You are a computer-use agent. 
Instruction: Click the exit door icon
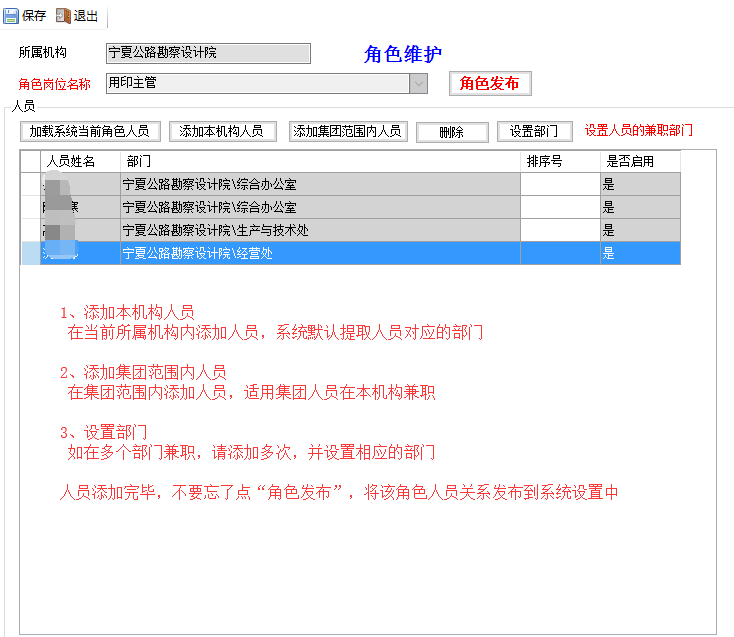pos(63,16)
